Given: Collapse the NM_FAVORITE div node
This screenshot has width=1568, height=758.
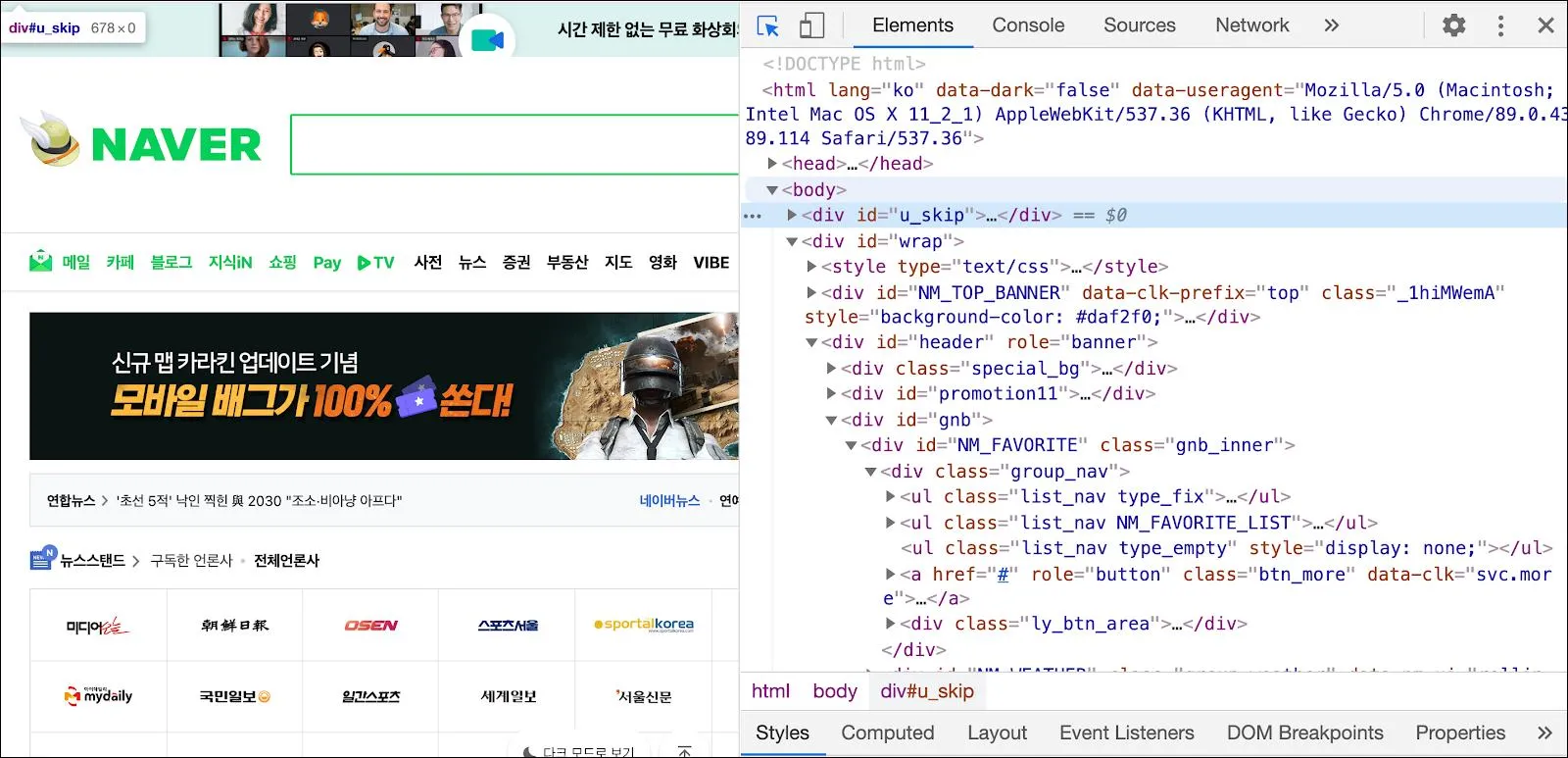Looking at the screenshot, I should pos(851,445).
